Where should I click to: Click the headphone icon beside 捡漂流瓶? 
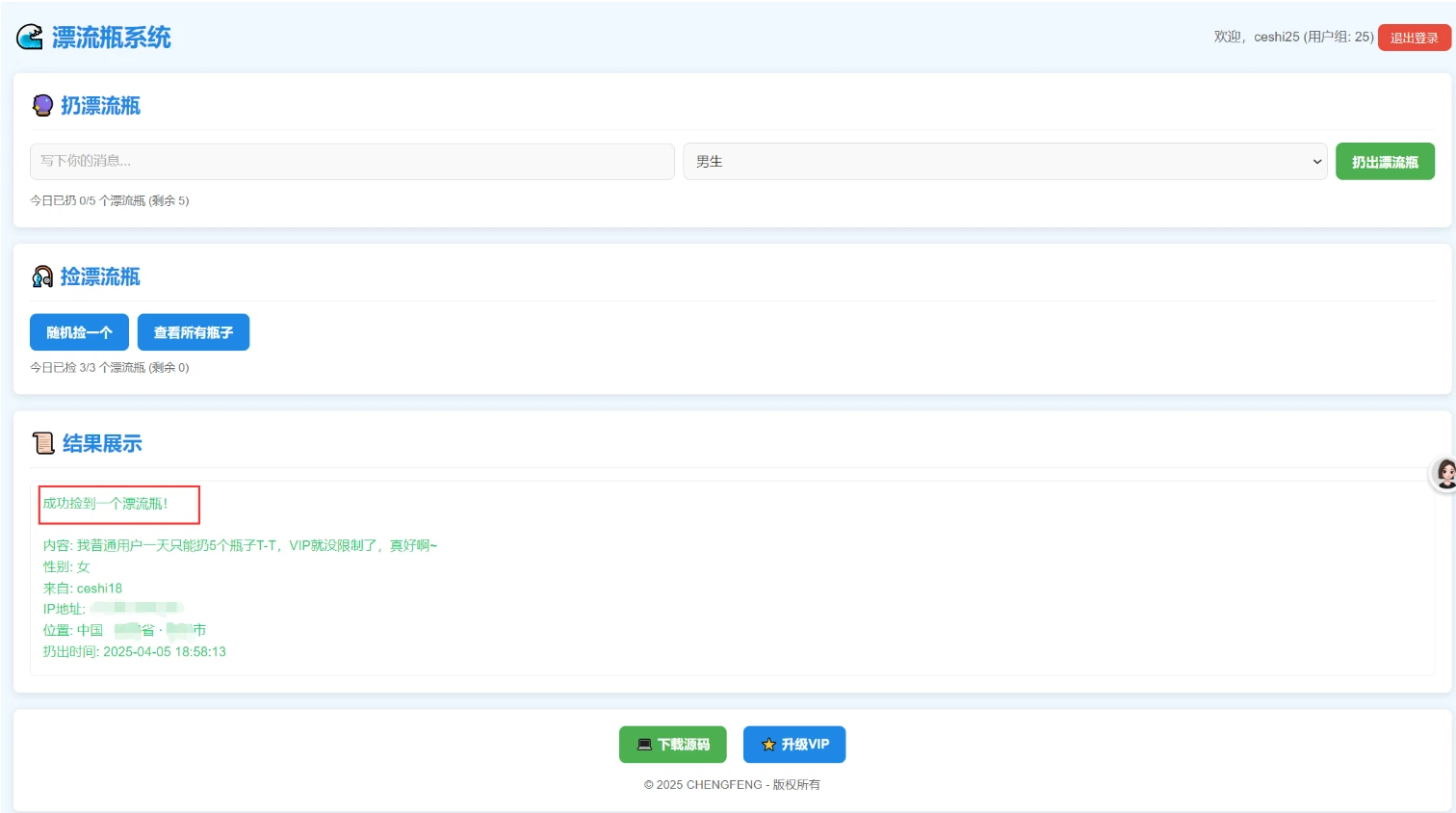click(x=42, y=277)
